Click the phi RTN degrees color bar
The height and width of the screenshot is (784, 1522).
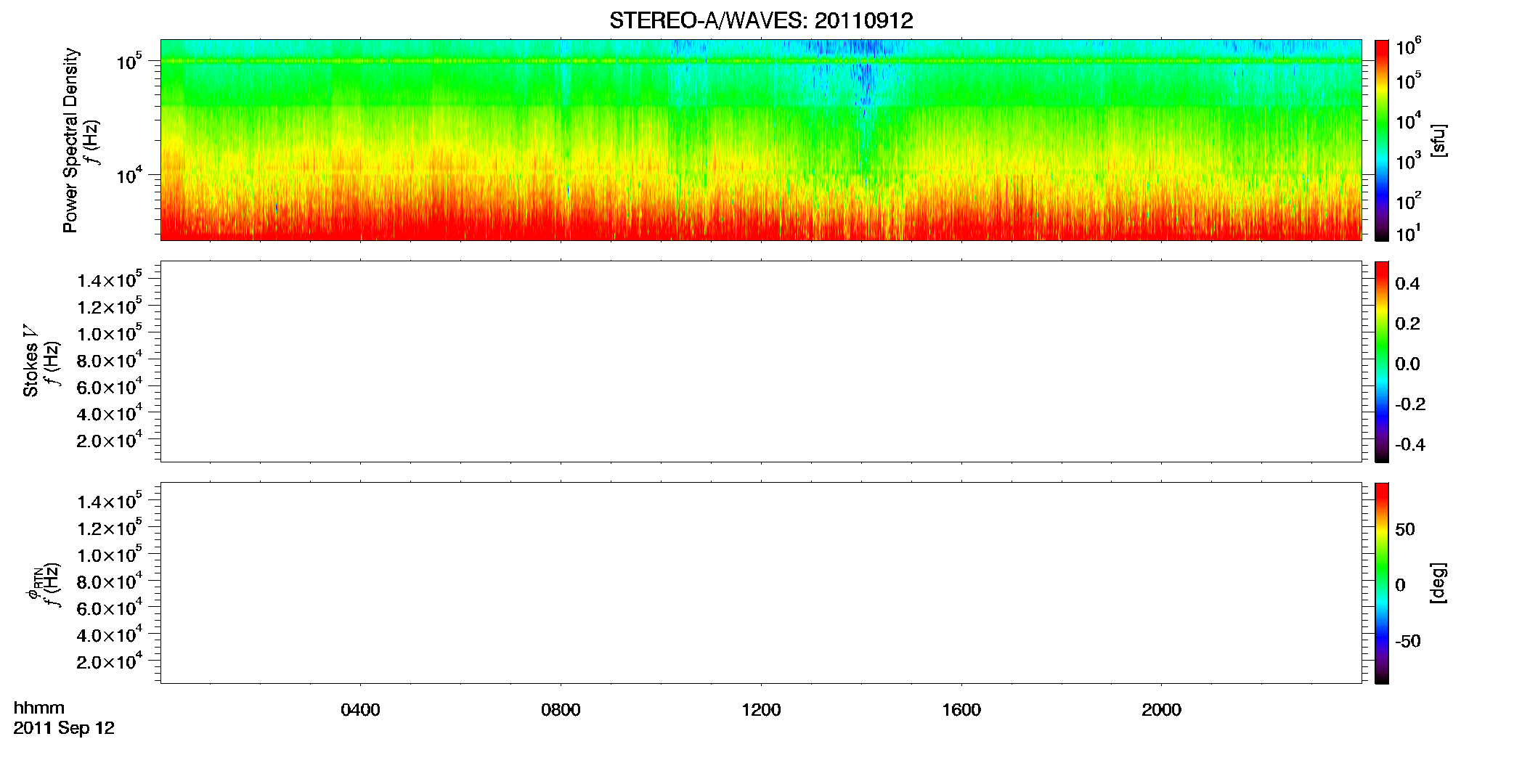tap(1381, 583)
